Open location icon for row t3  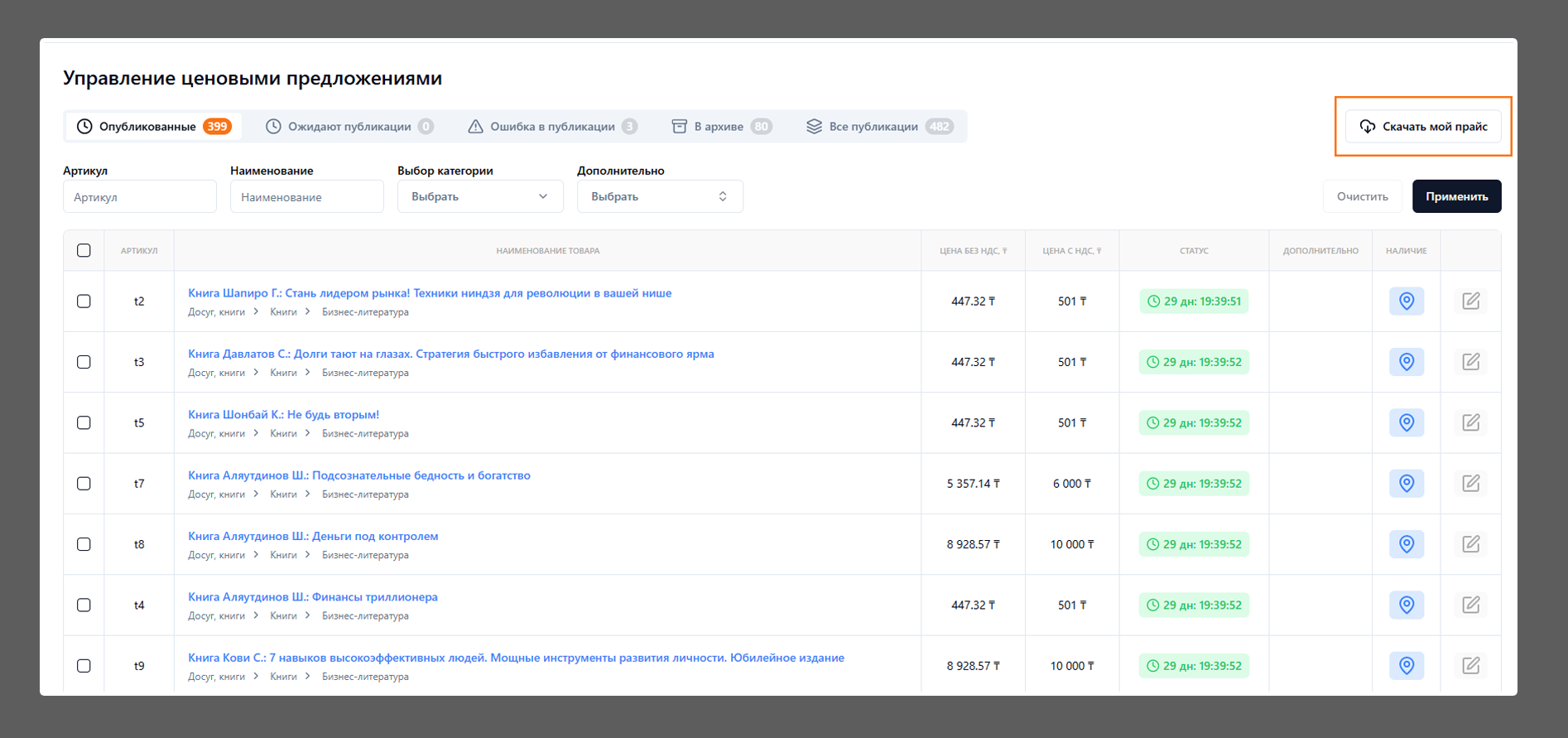(x=1406, y=362)
